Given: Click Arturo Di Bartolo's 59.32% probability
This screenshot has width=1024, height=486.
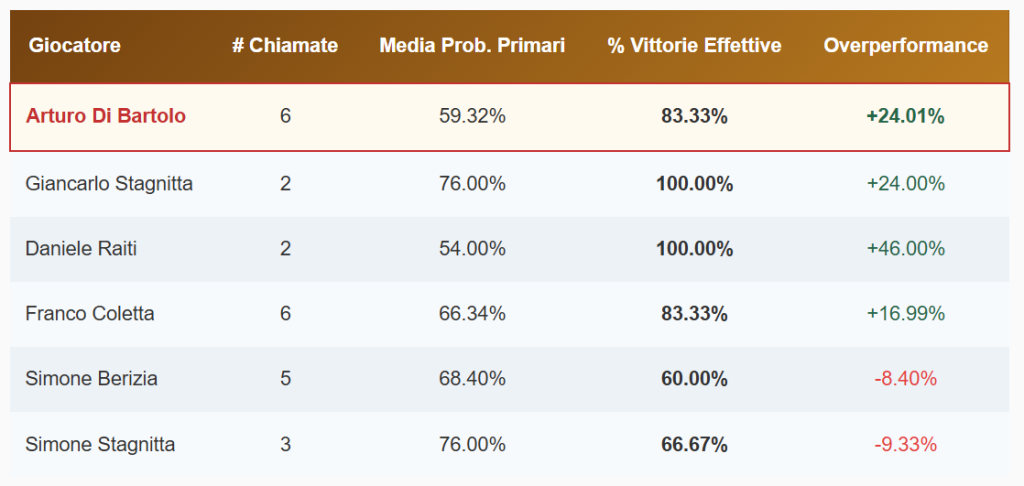Looking at the screenshot, I should (472, 116).
